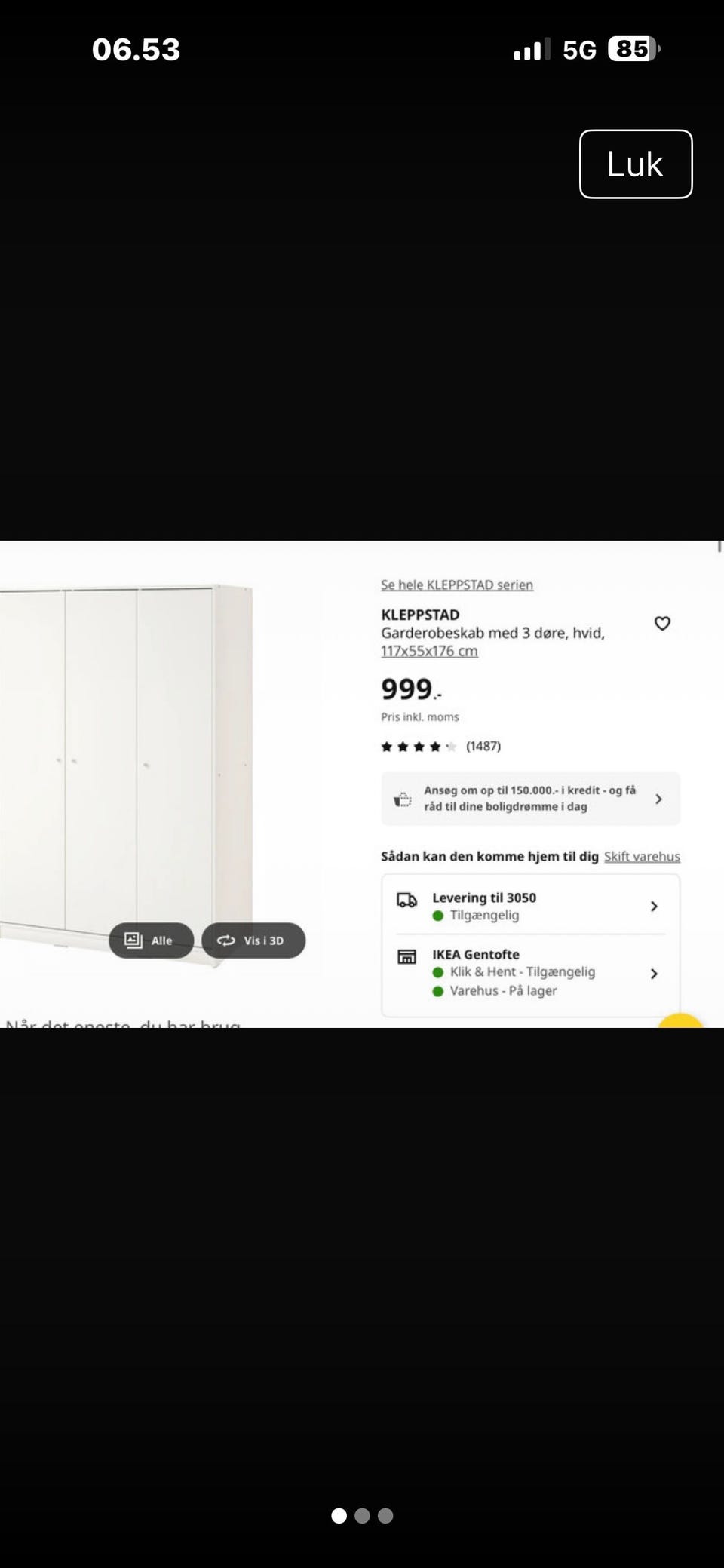
Task: Open Se hele KLEPPSTAD serien link
Action: (457, 585)
